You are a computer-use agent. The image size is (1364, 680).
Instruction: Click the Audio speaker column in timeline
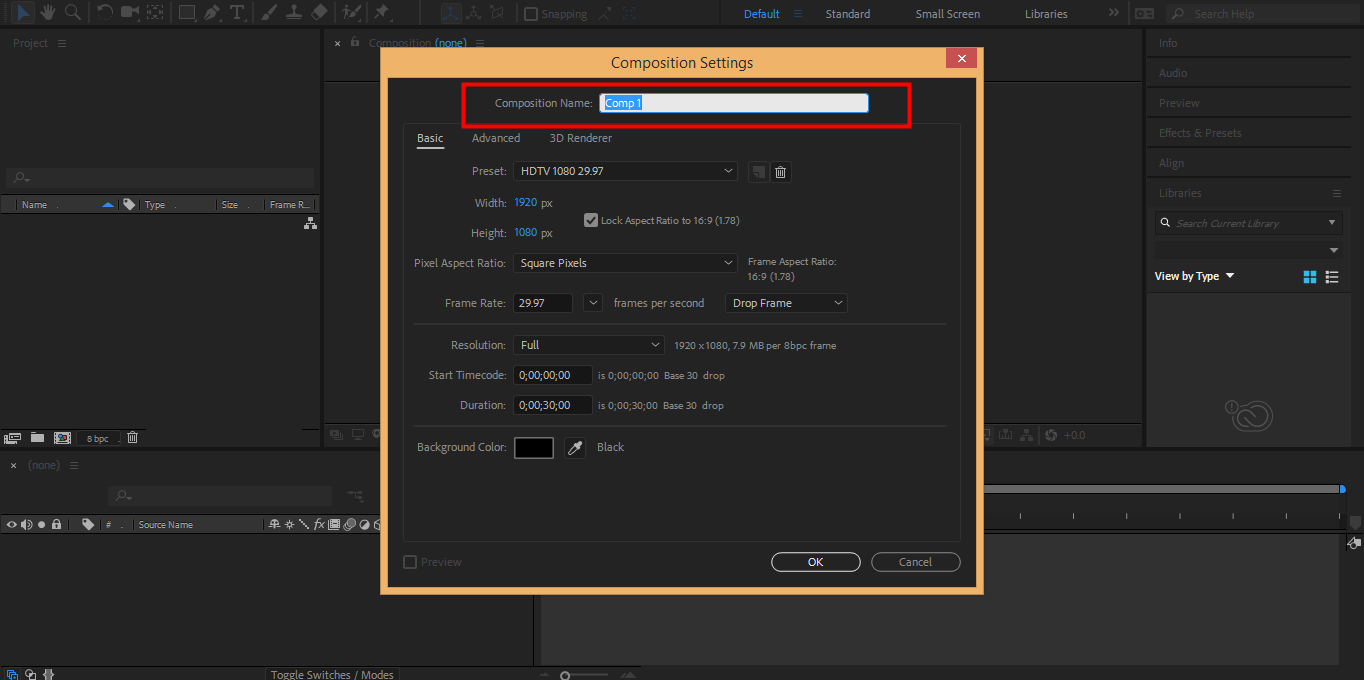[27, 524]
